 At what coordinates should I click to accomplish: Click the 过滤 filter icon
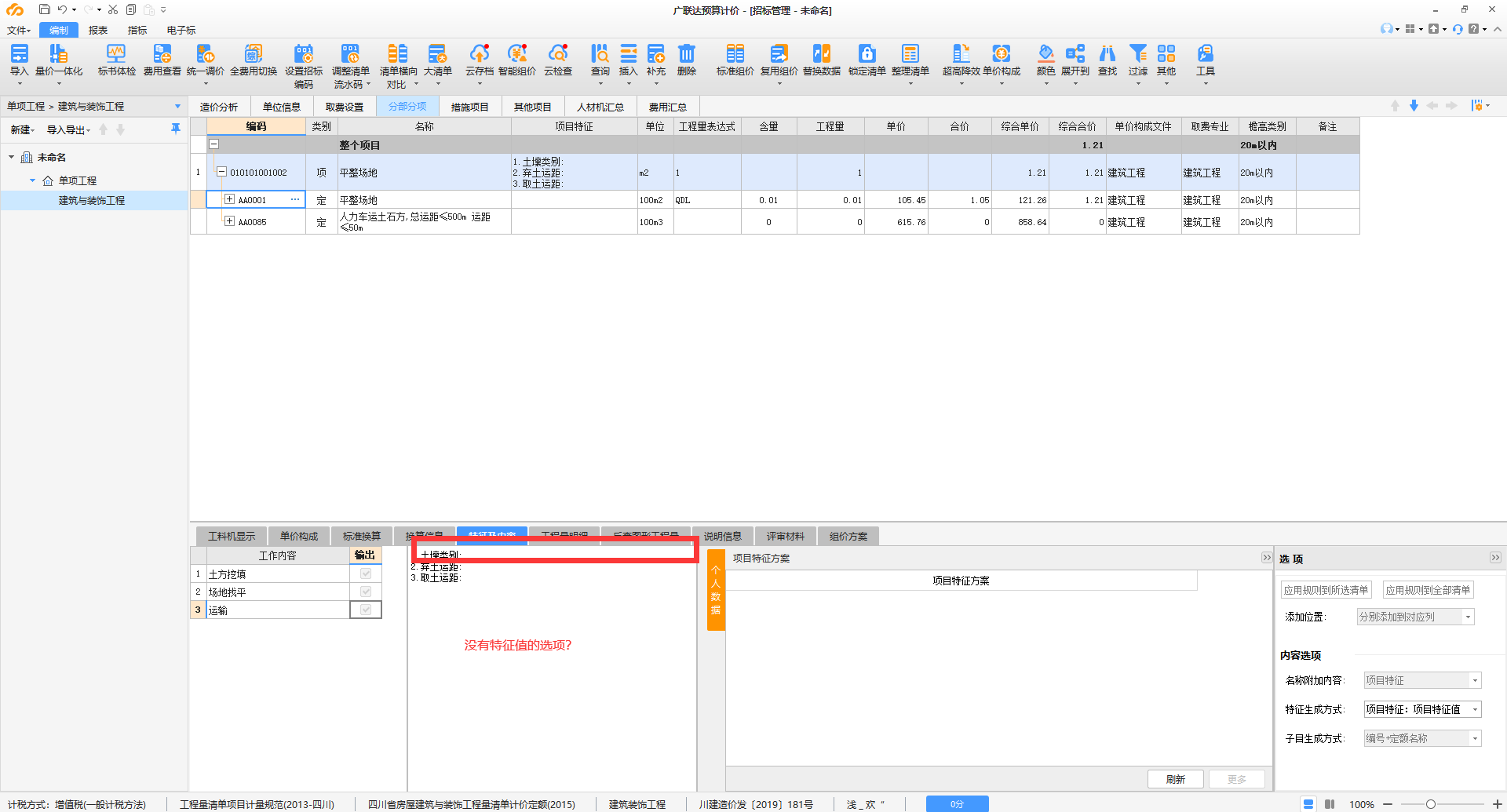(x=1138, y=53)
